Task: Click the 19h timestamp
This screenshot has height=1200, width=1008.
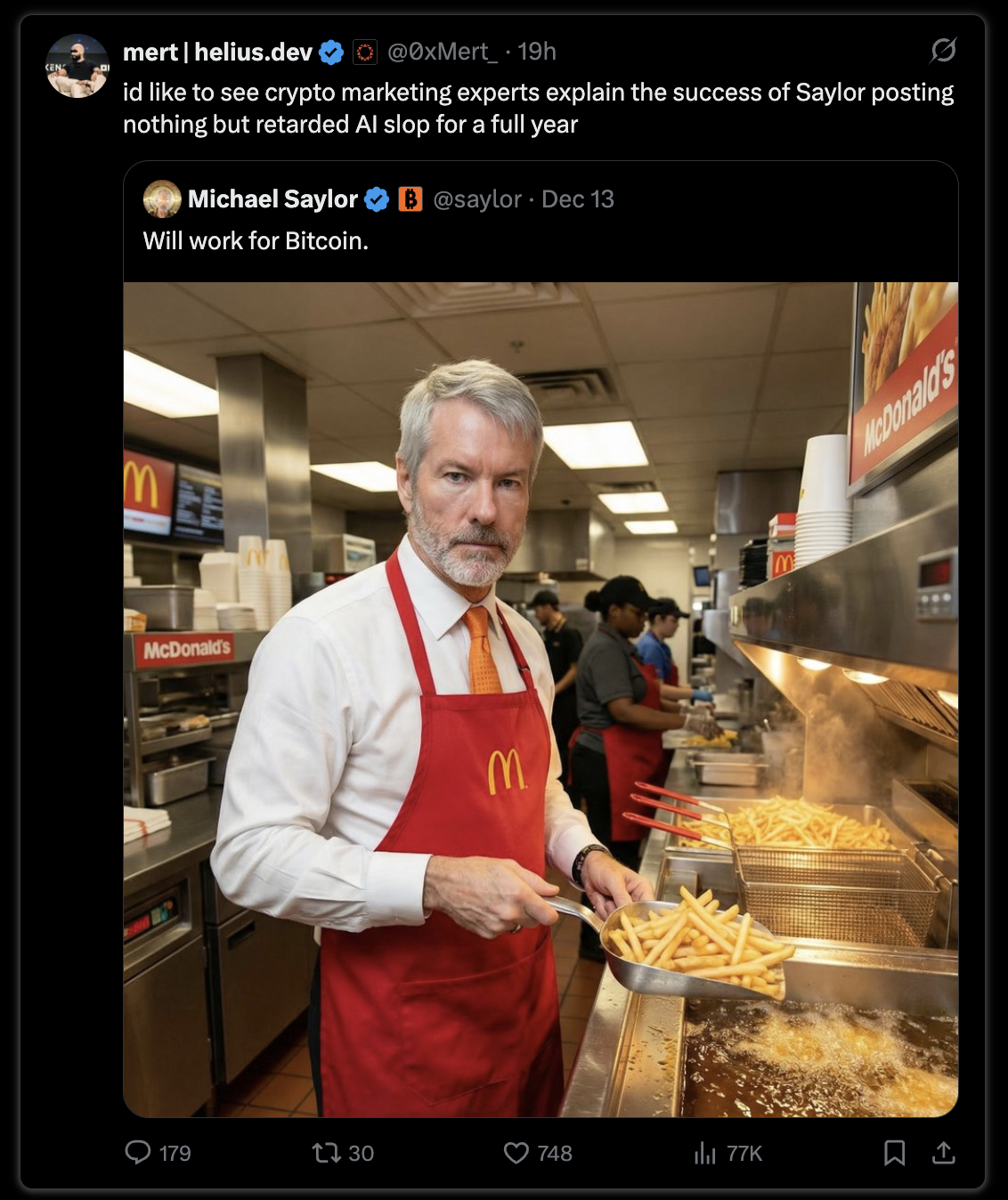Action: pyautogui.click(x=537, y=53)
